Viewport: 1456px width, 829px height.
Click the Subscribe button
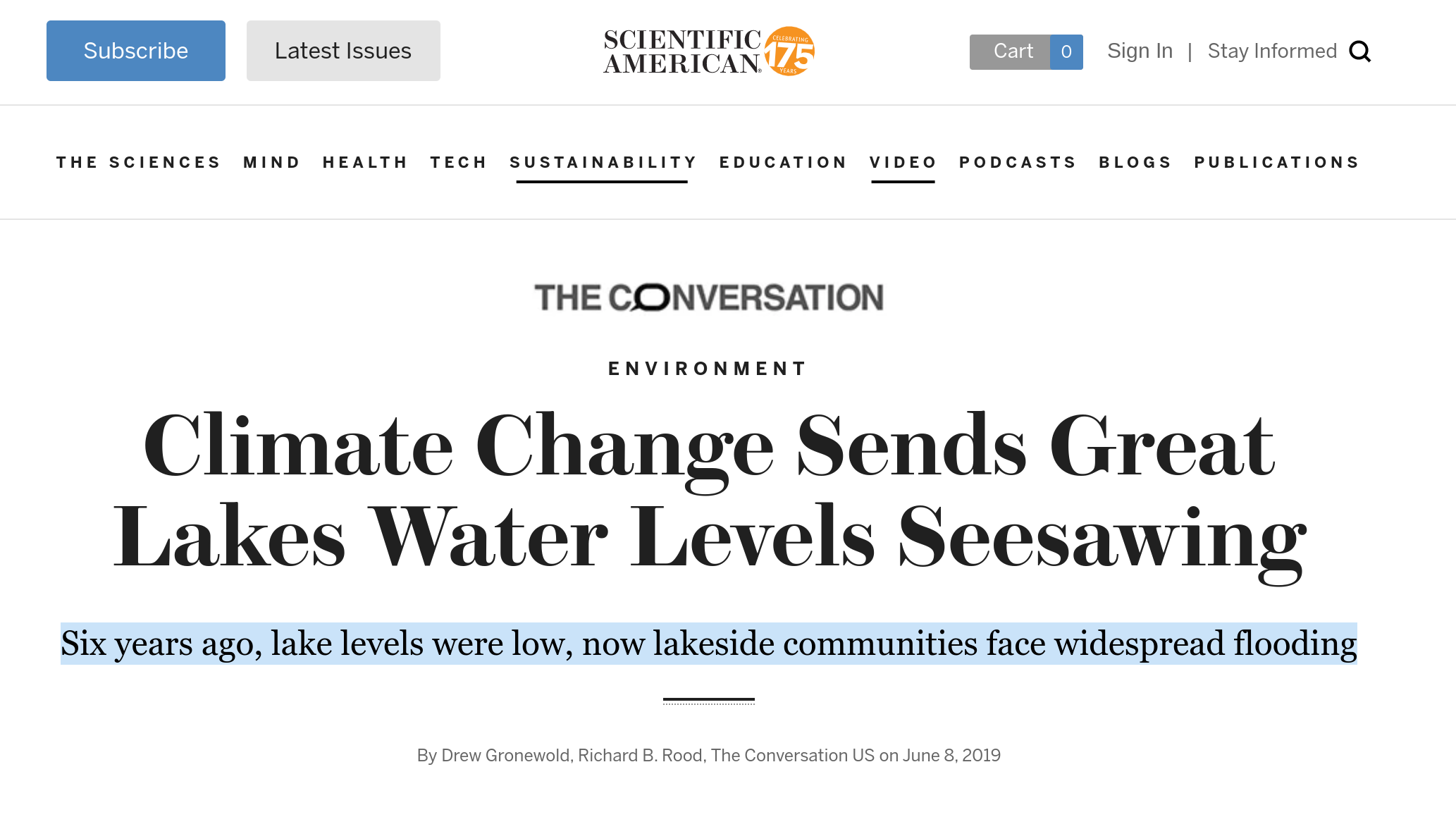tap(136, 51)
